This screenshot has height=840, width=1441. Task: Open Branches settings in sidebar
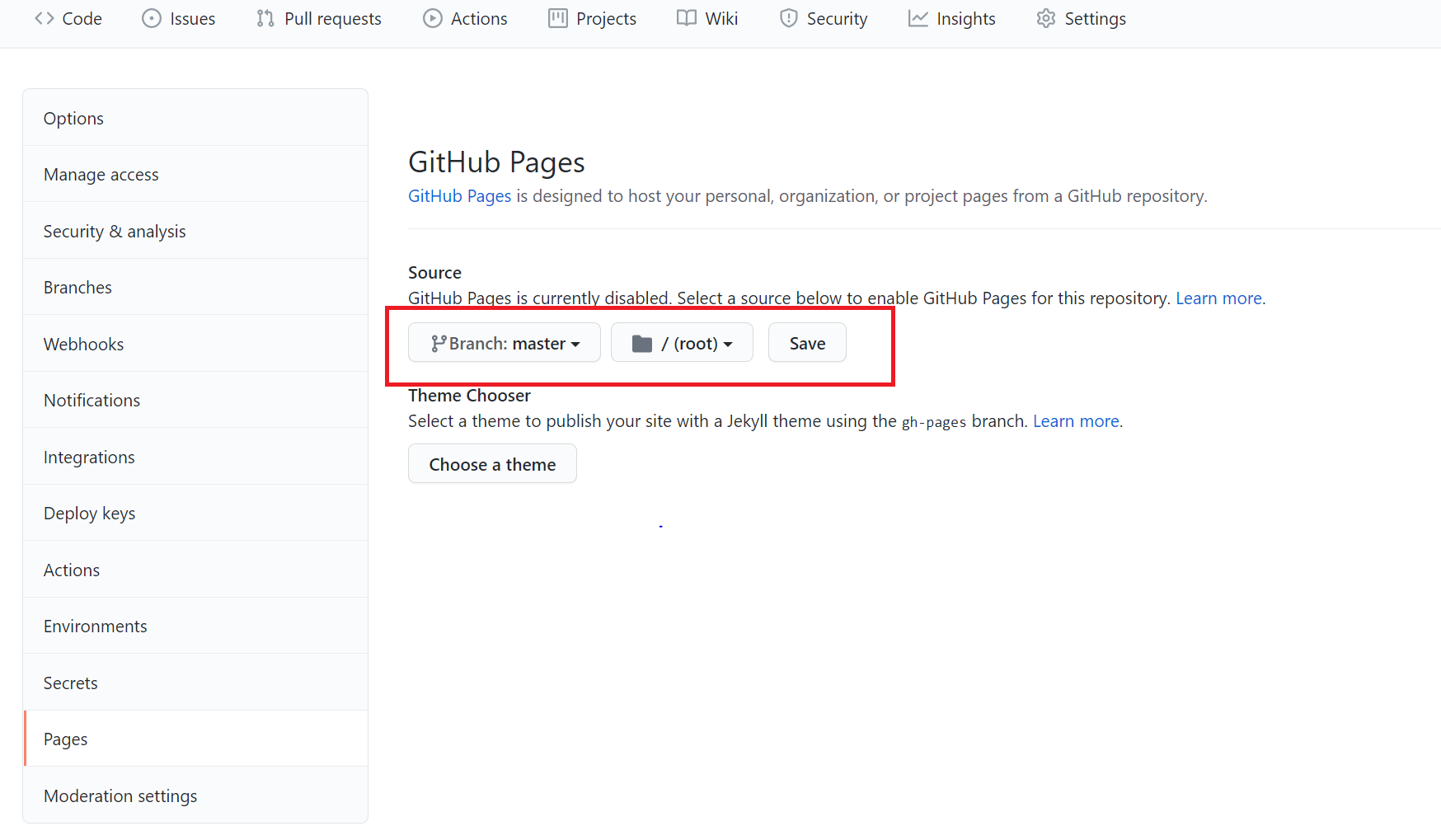pyautogui.click(x=195, y=287)
